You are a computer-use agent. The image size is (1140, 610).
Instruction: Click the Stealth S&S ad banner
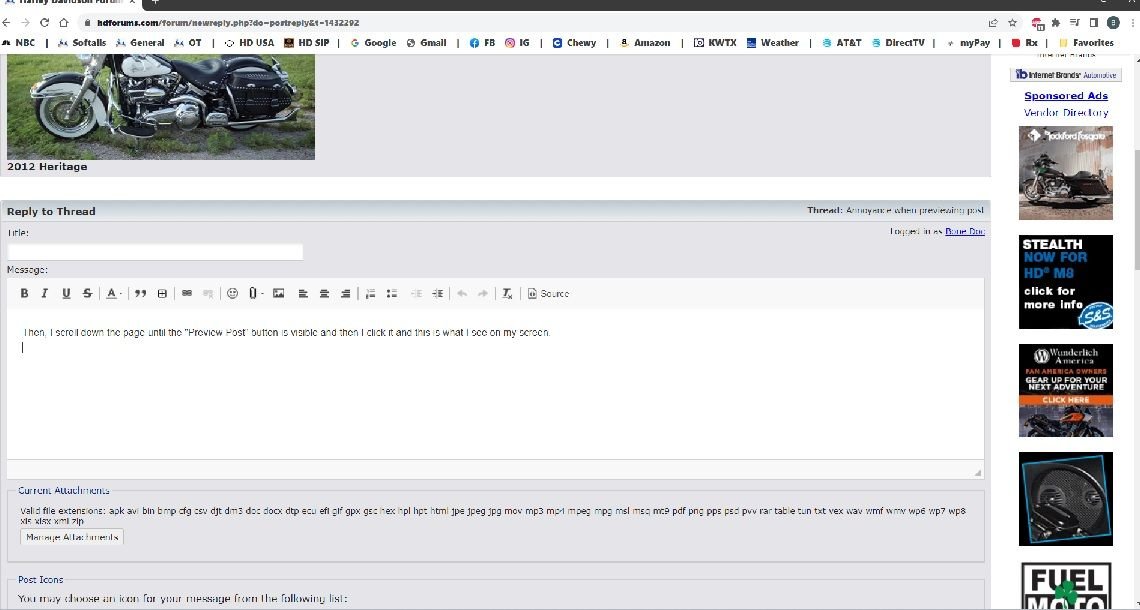tap(1066, 282)
